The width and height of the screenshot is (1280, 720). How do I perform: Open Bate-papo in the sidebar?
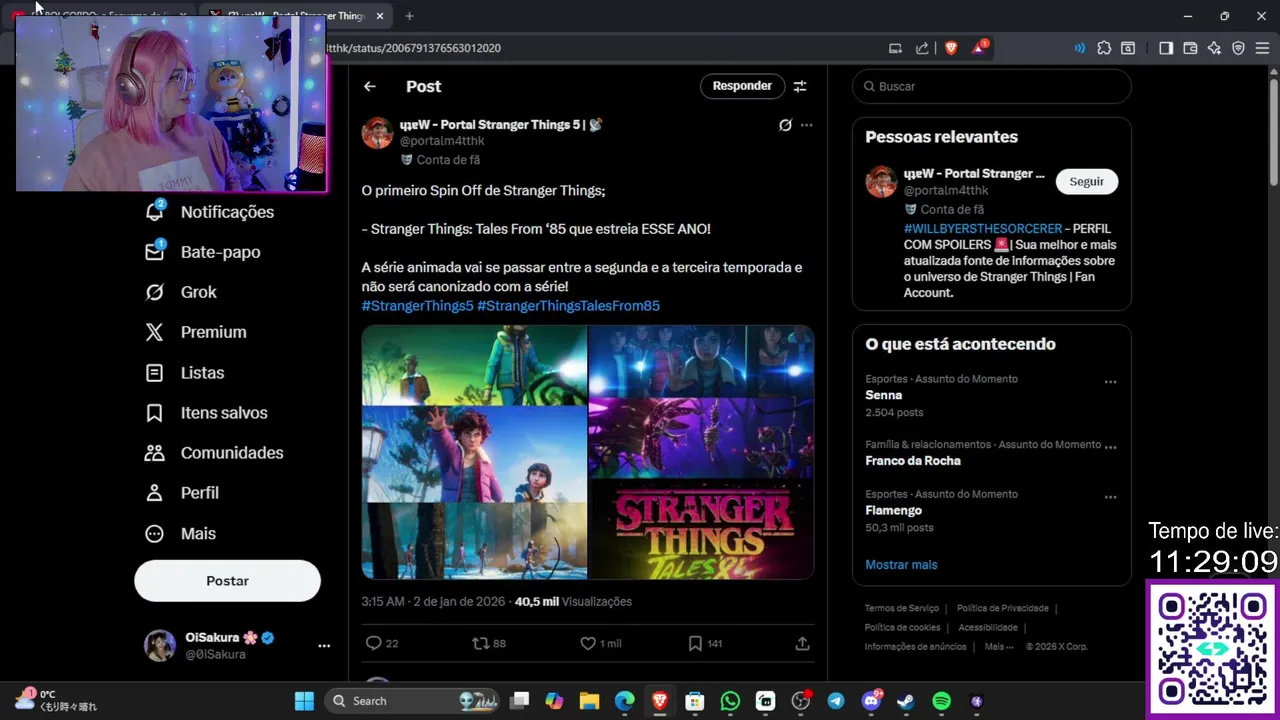(x=203, y=252)
